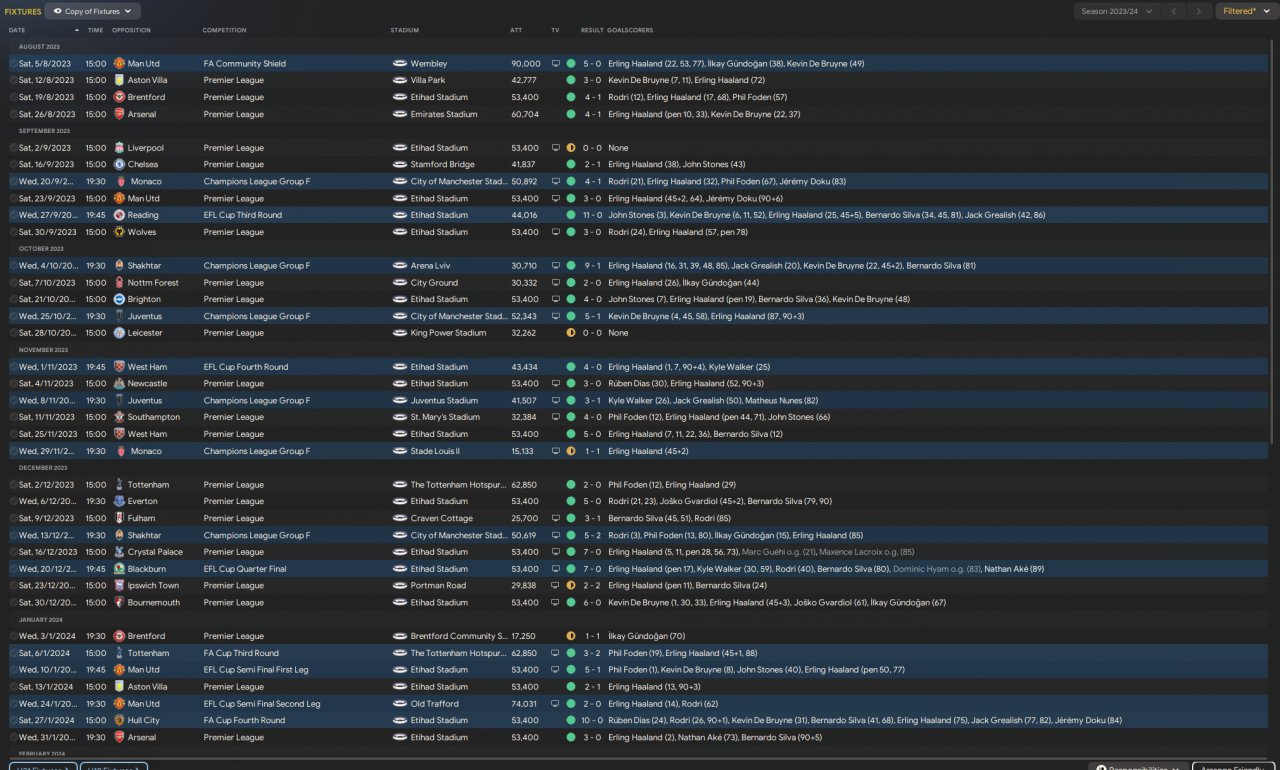Click the orange draw dot in the Leicester row

tap(571, 333)
